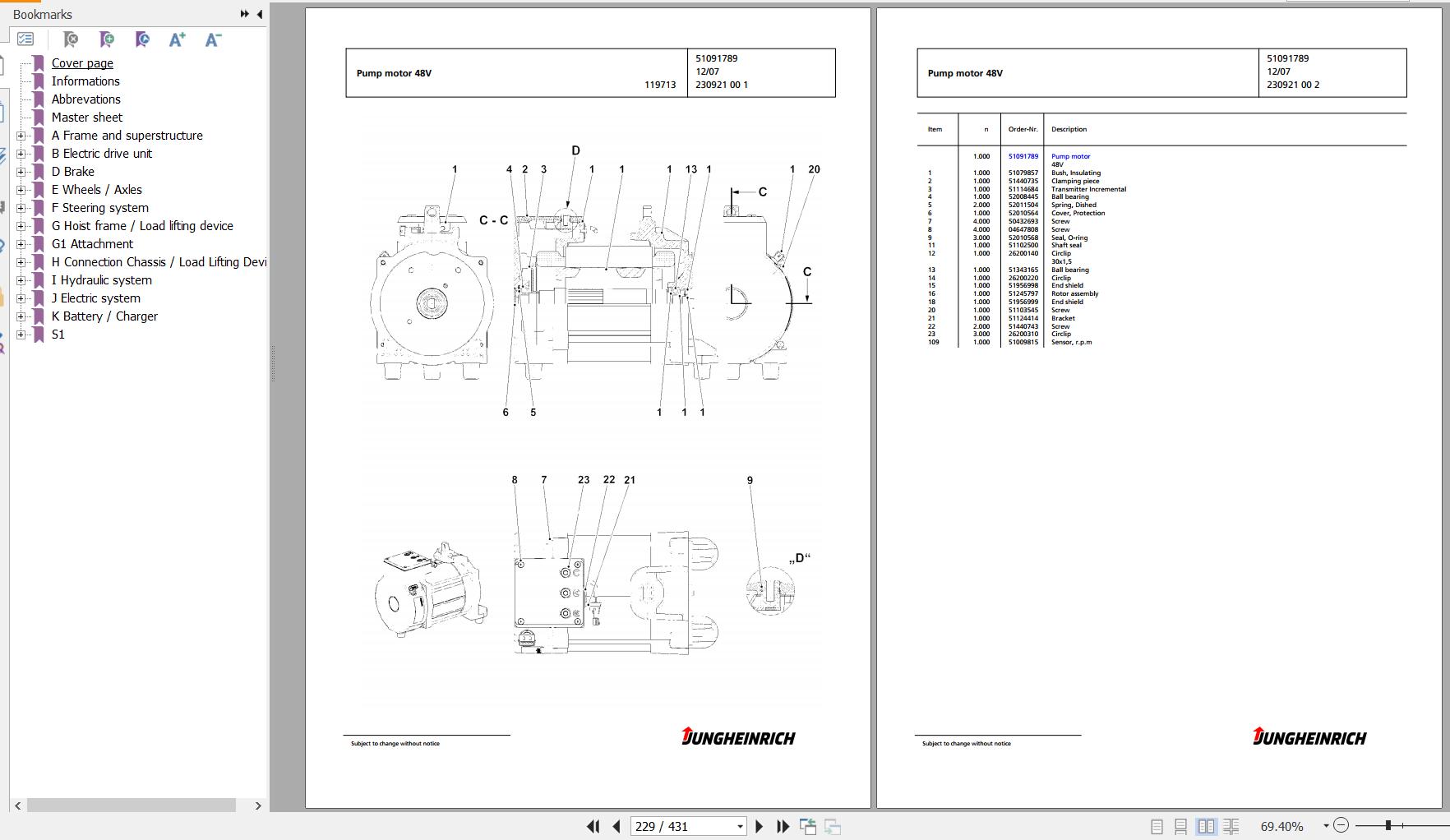Click the zoom slider handle

[1388, 825]
